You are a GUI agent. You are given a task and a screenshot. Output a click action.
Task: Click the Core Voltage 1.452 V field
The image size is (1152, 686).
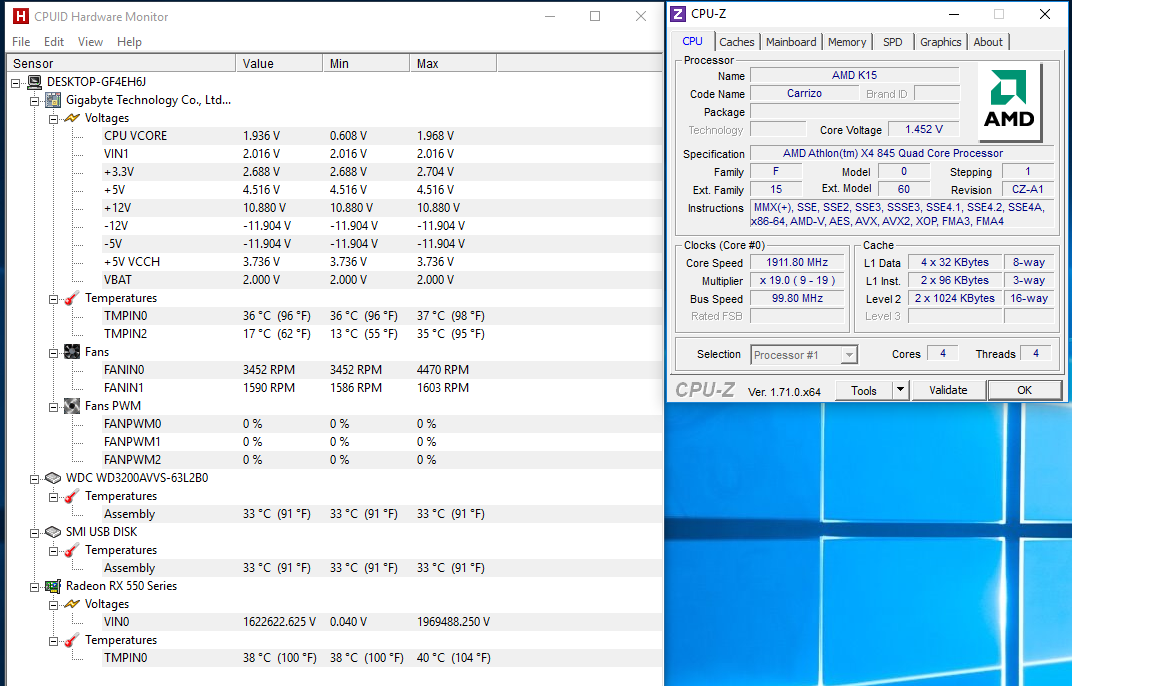(924, 129)
